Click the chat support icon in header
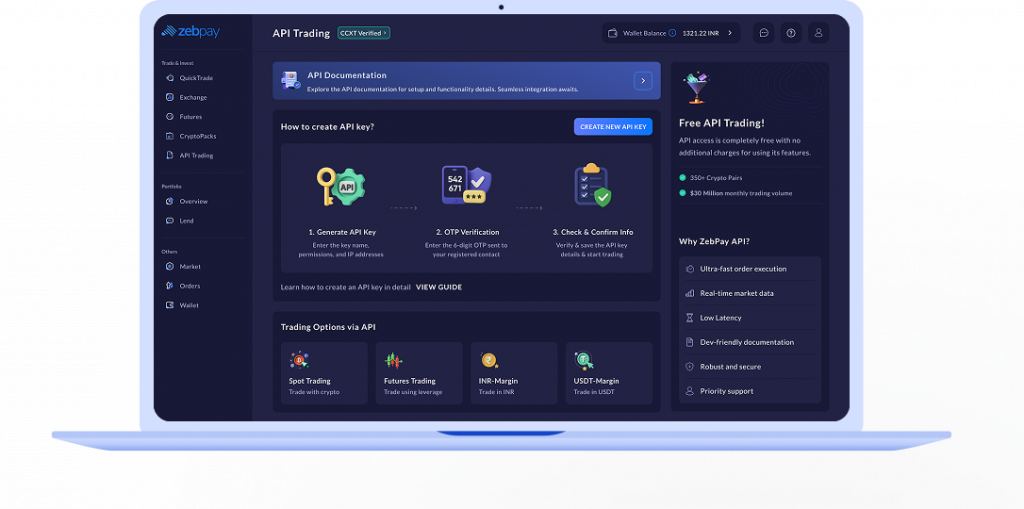Image resolution: width=1024 pixels, height=509 pixels. click(764, 33)
